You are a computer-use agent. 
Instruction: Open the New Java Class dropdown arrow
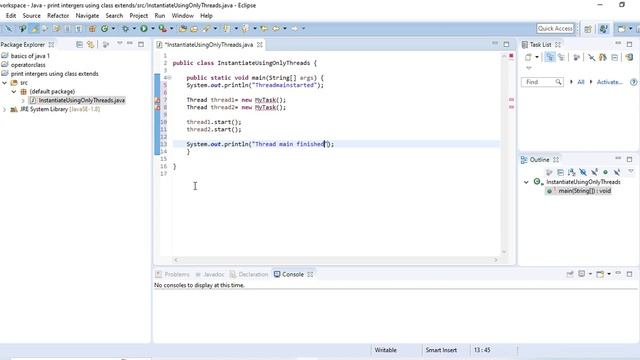click(113, 29)
